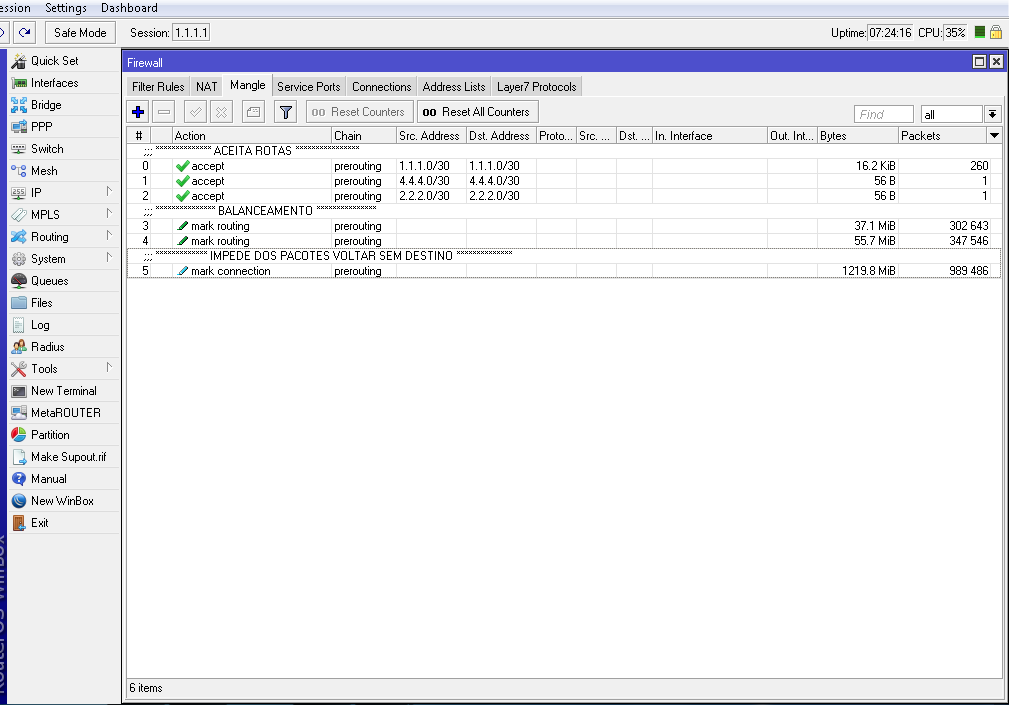Open the Dashboard menu
The height and width of the screenshot is (705, 1009).
click(129, 8)
